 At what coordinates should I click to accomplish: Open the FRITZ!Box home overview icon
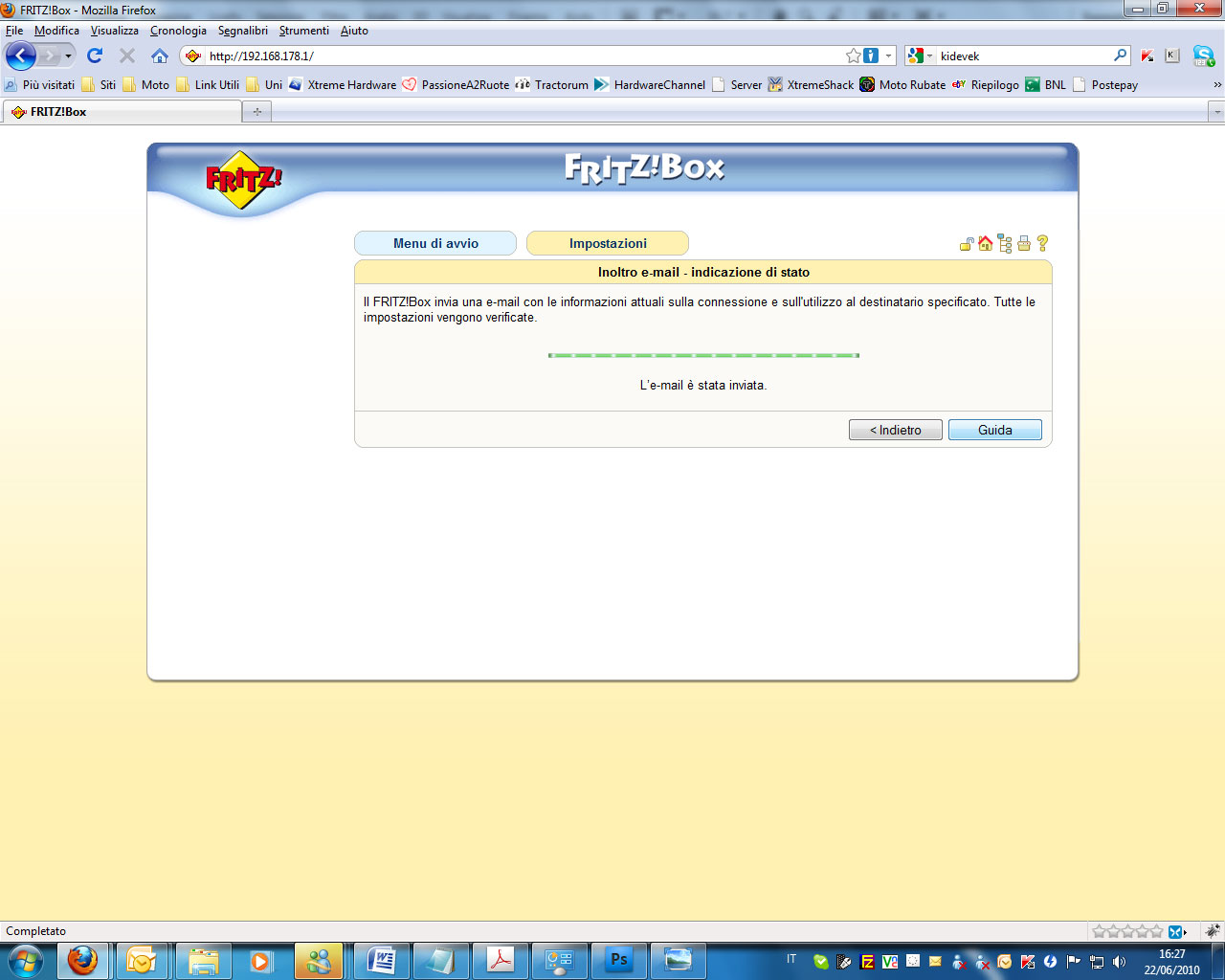tap(985, 243)
